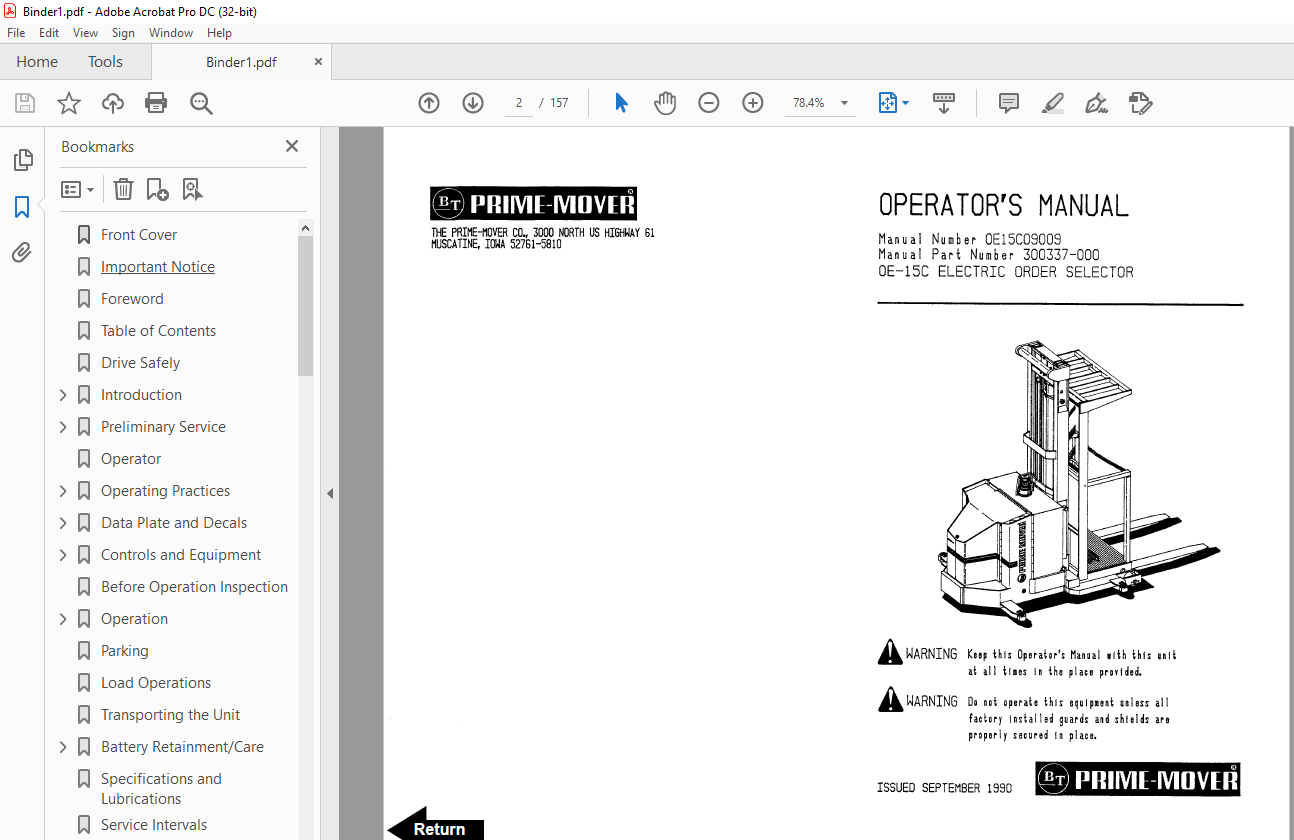Open the Attachments paperclip panel
Image resolution: width=1294 pixels, height=840 pixels.
click(22, 253)
